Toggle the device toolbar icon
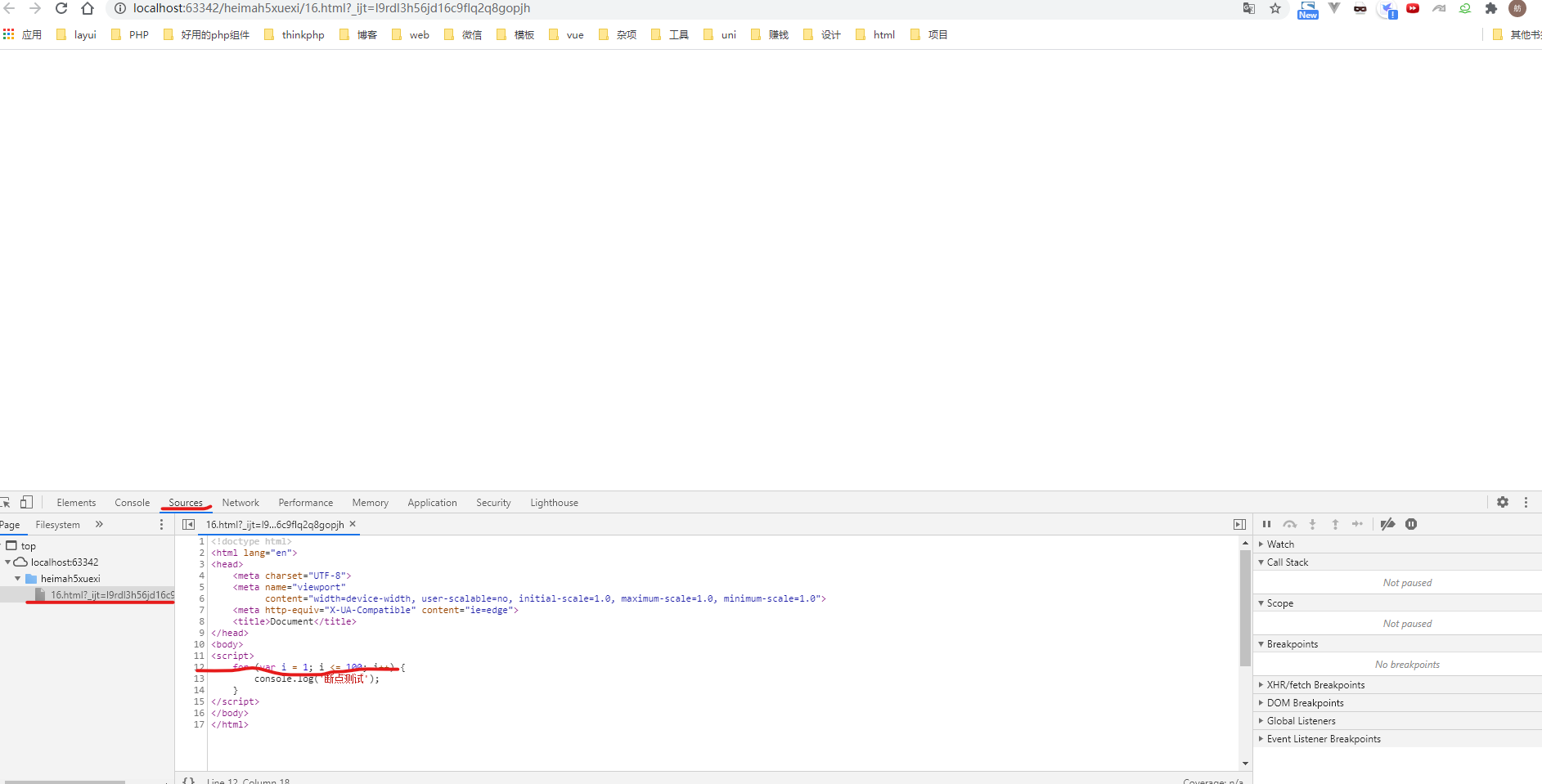The image size is (1542, 784). (x=27, y=502)
